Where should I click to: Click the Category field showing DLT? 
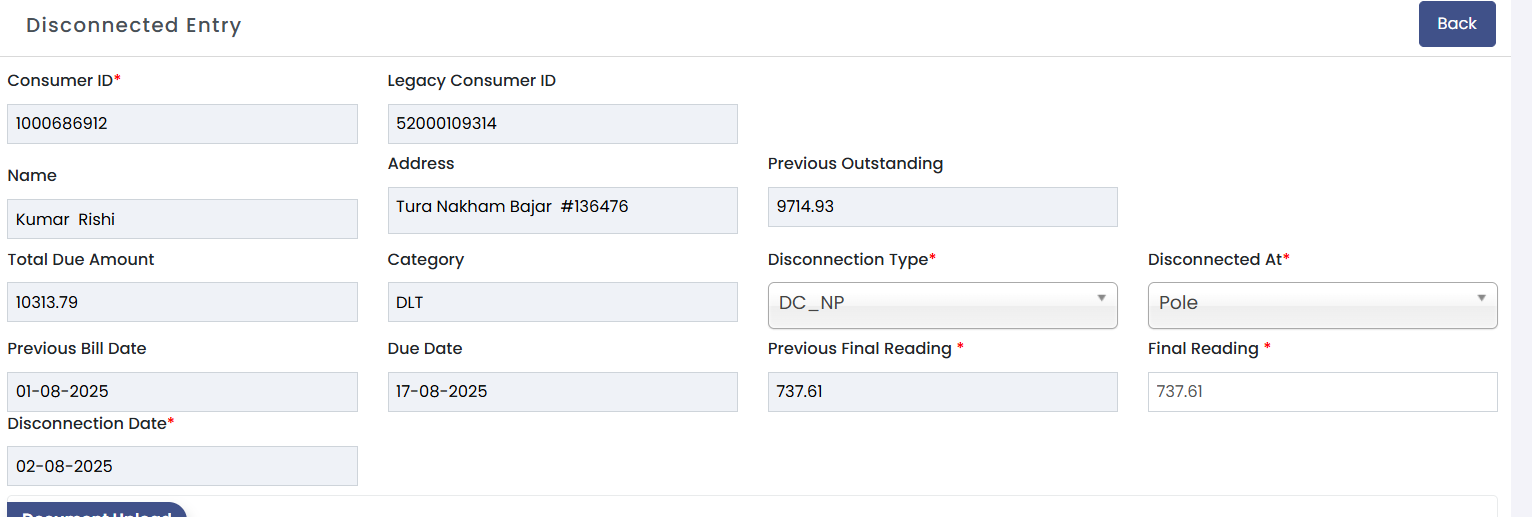562,302
